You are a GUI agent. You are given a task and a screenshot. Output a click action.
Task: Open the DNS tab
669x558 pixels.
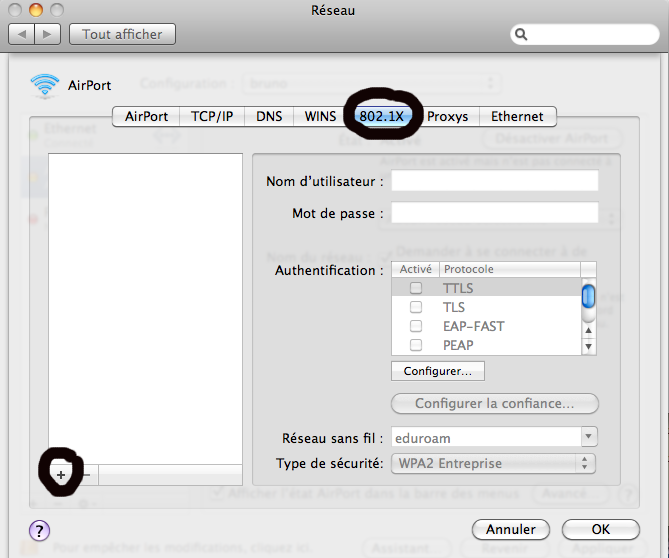(x=269, y=116)
